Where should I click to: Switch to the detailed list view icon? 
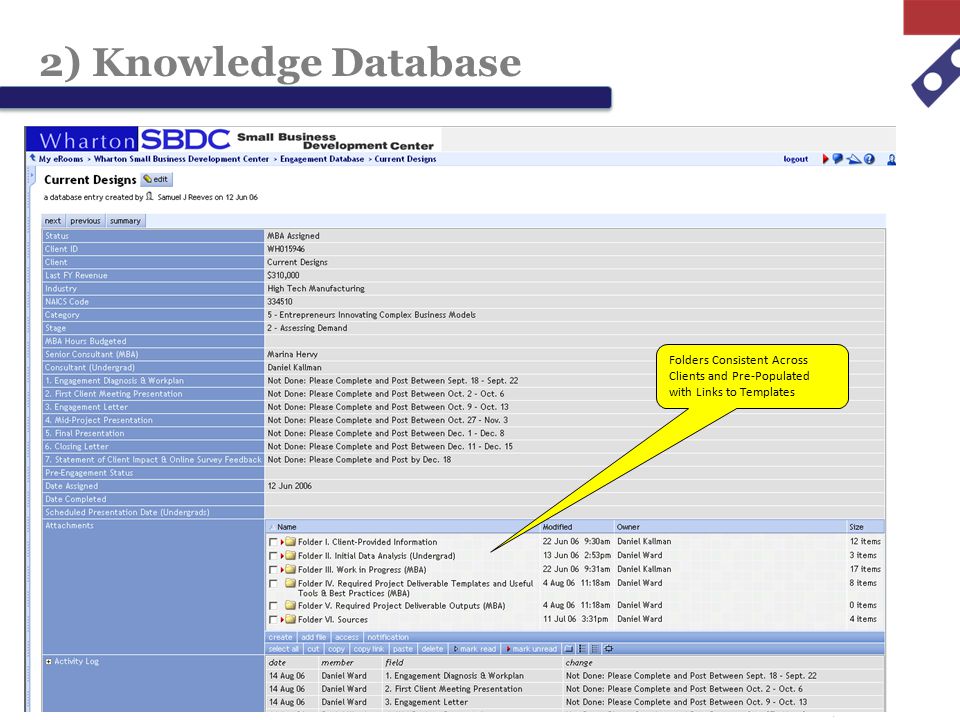point(582,649)
